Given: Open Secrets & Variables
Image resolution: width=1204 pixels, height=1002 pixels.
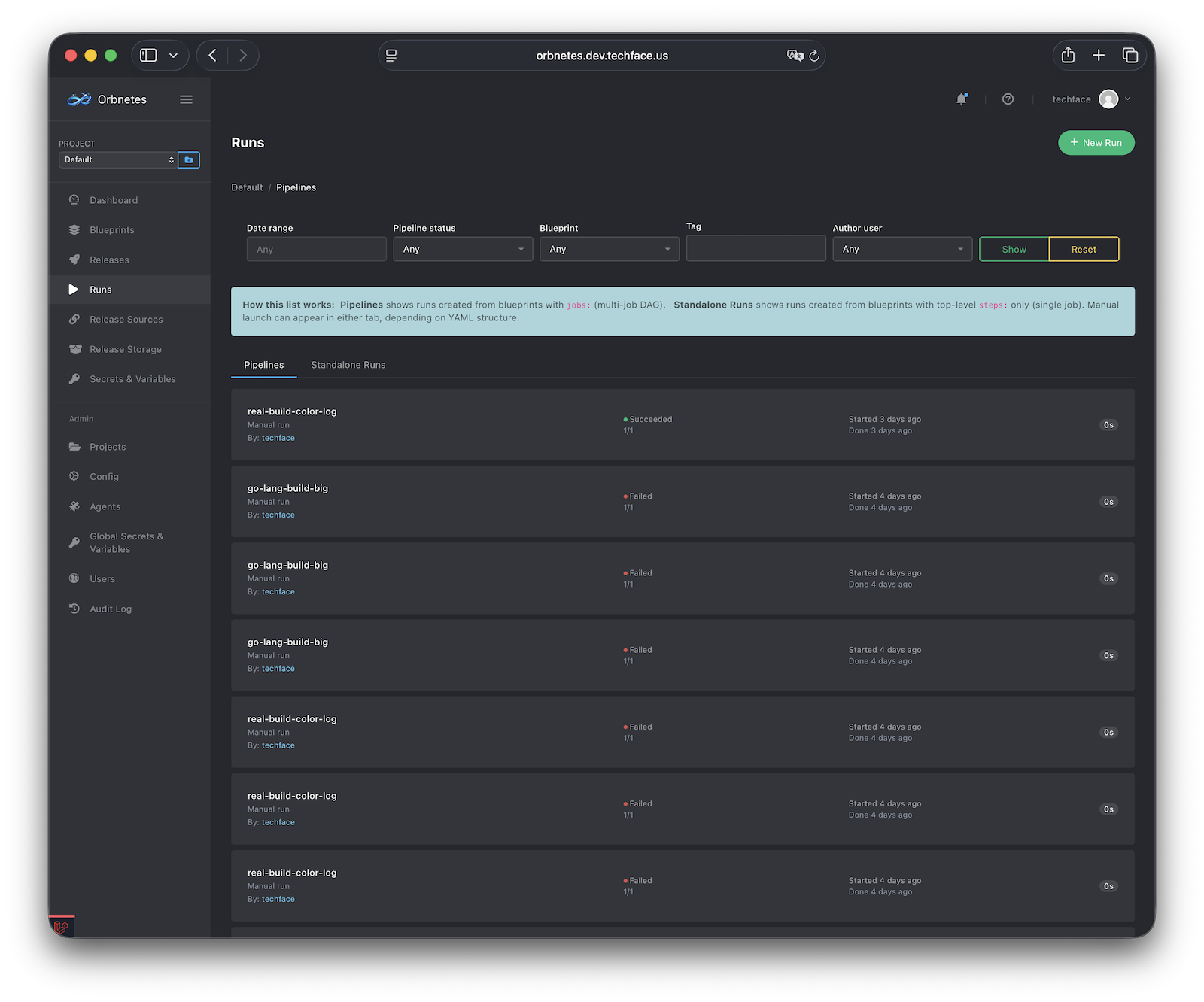Looking at the screenshot, I should [132, 378].
